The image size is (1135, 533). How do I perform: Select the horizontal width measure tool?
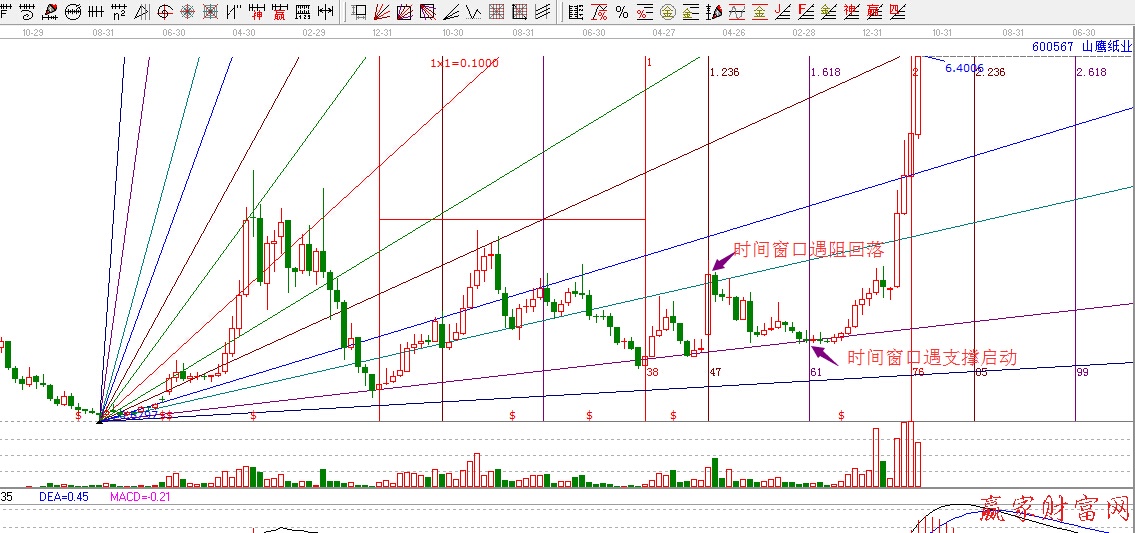pyautogui.click(x=325, y=12)
